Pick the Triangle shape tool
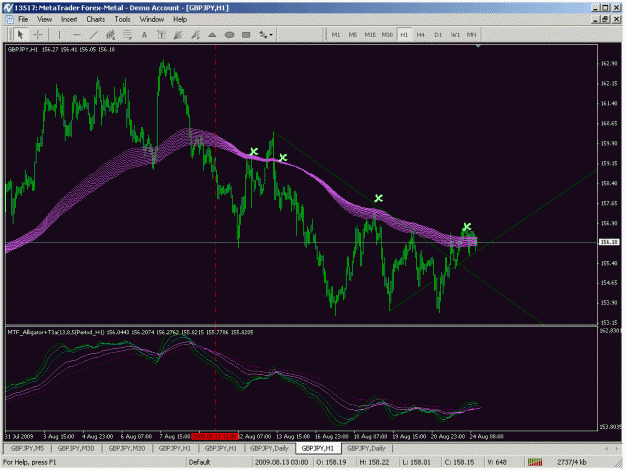Image resolution: width=625 pixels, height=470 pixels. coord(212,35)
